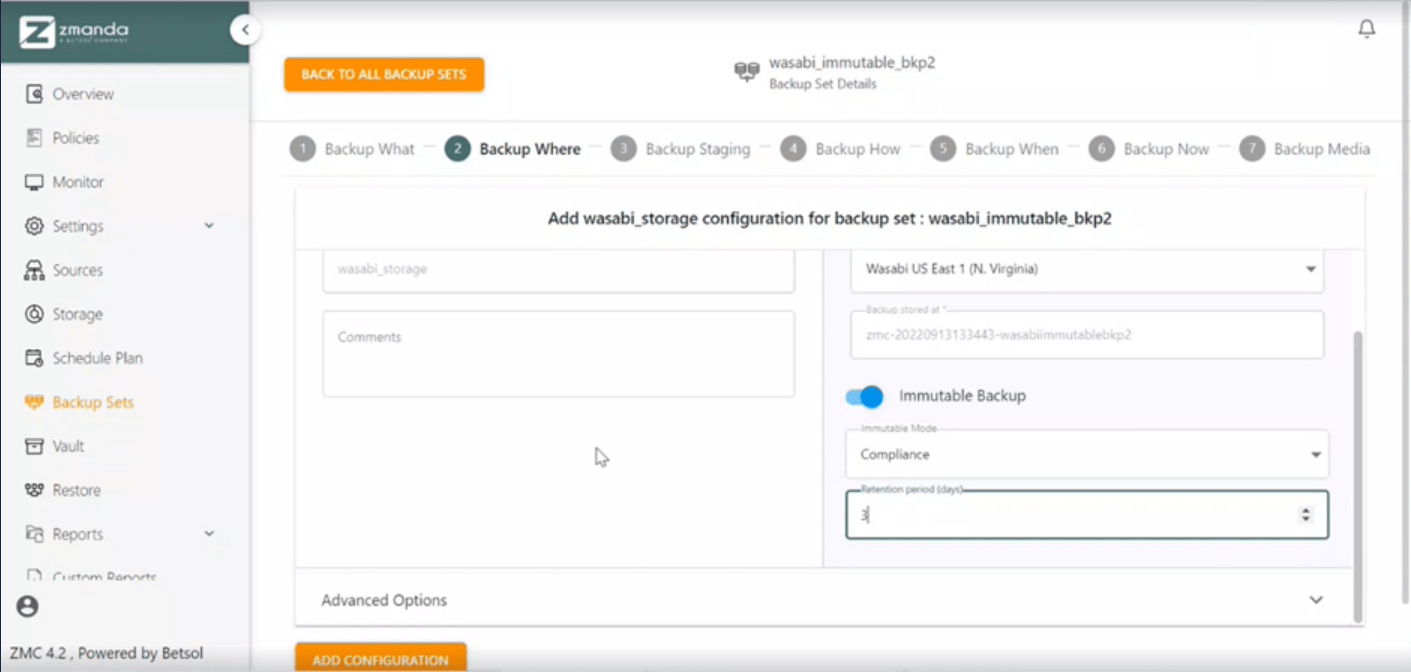Screen dimensions: 1411x672
Task: Click into the Comments text field
Action: pyautogui.click(x=558, y=353)
